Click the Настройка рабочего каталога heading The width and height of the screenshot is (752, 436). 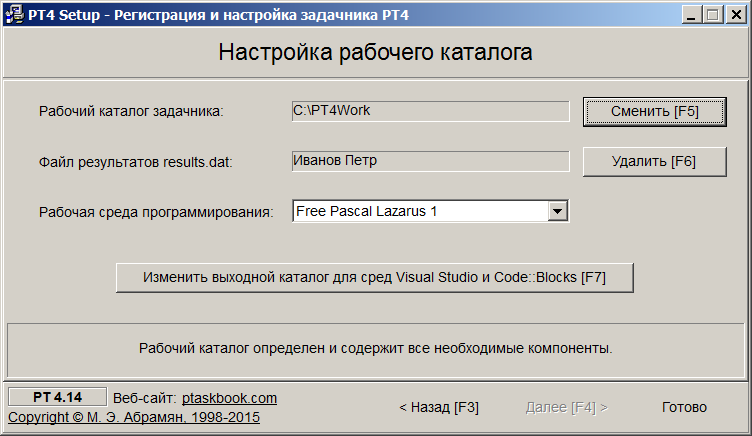(376, 52)
